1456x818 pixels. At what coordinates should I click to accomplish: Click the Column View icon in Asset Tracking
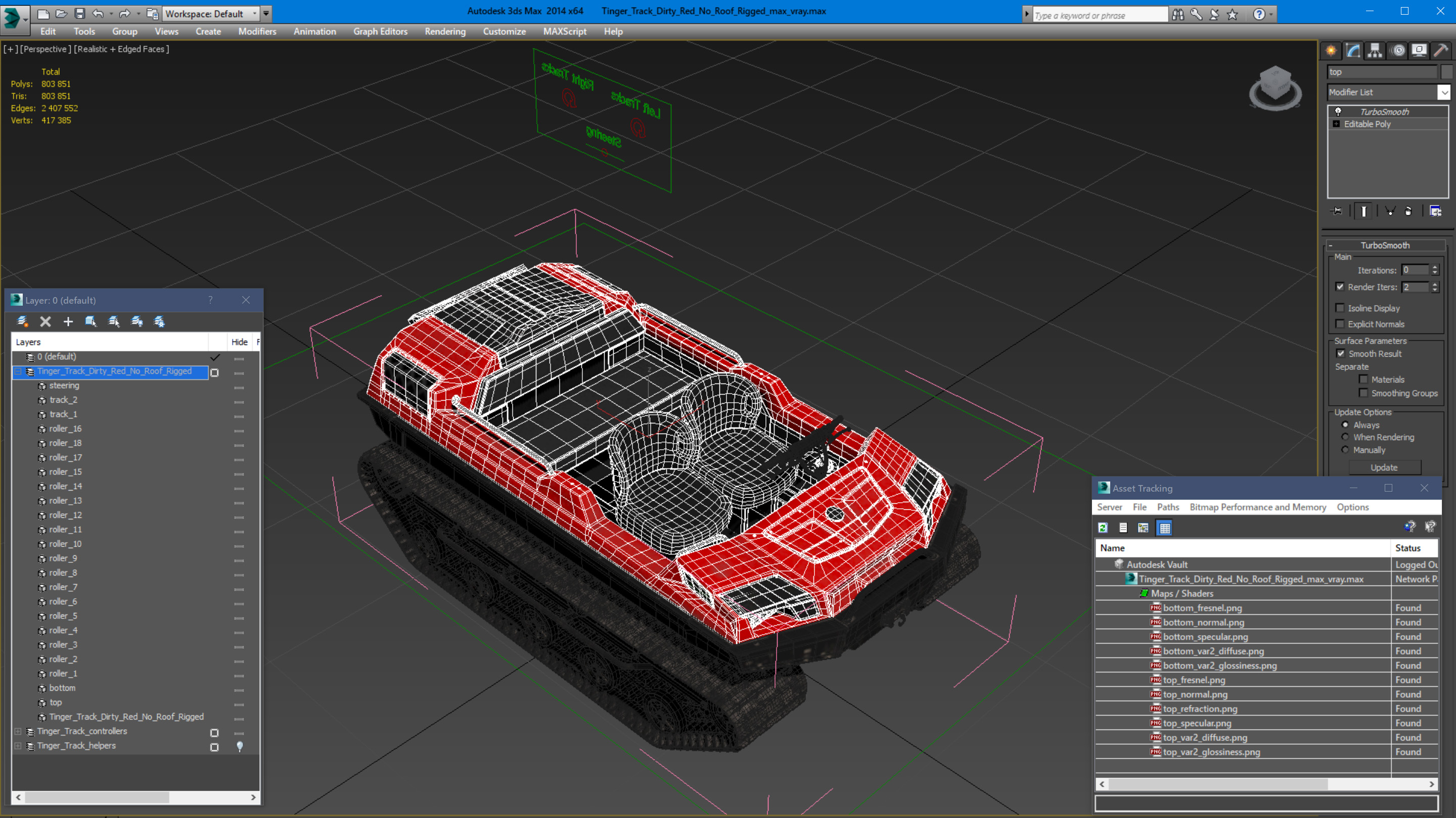[1163, 527]
